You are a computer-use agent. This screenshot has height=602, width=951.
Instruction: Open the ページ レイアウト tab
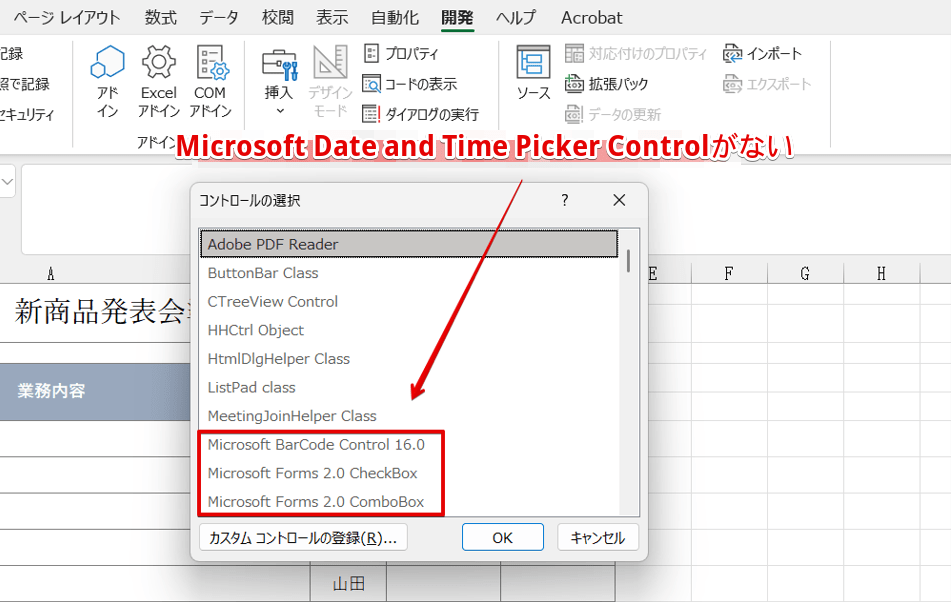pos(67,18)
